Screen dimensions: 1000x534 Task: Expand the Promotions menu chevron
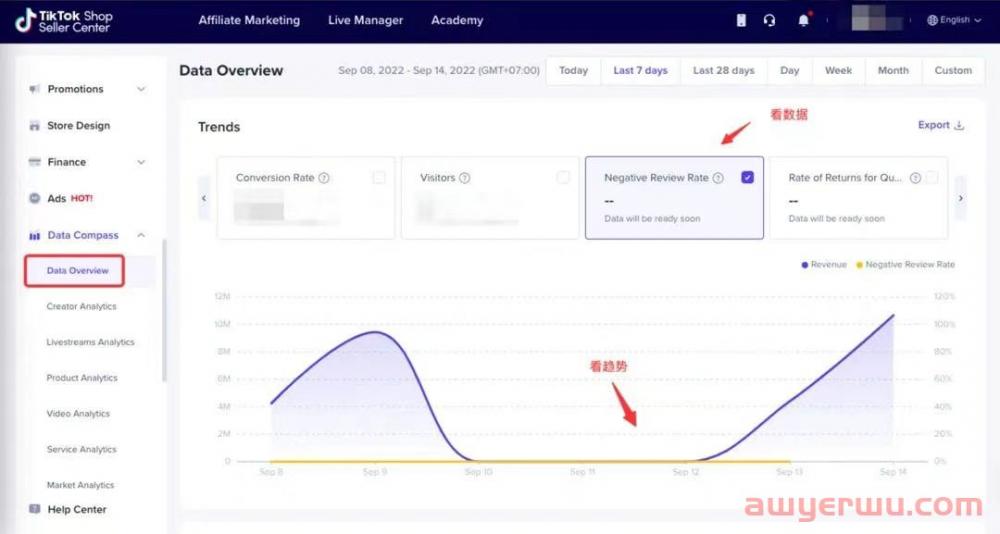(x=142, y=89)
